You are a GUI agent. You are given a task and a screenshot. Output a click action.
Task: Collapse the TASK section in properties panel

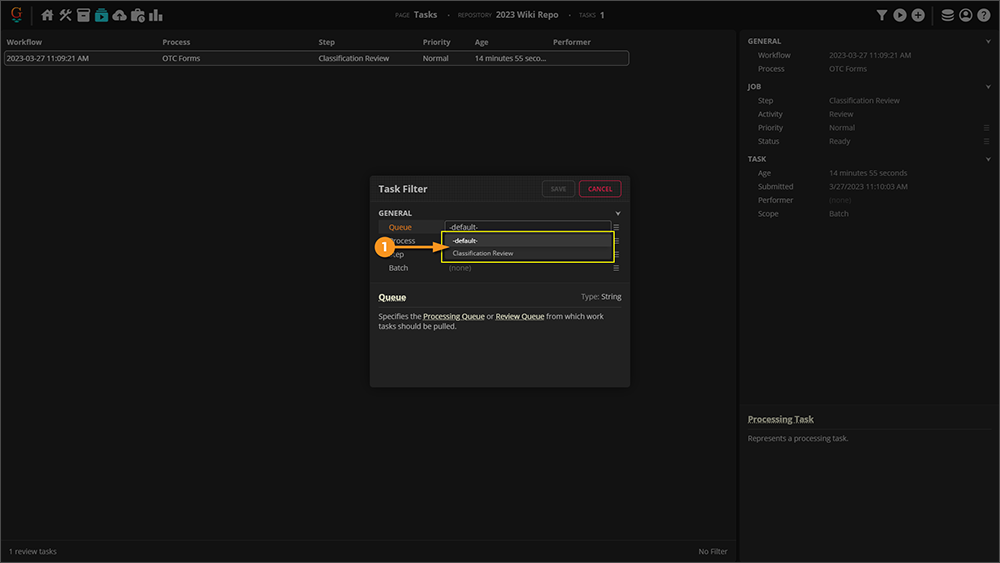click(988, 159)
